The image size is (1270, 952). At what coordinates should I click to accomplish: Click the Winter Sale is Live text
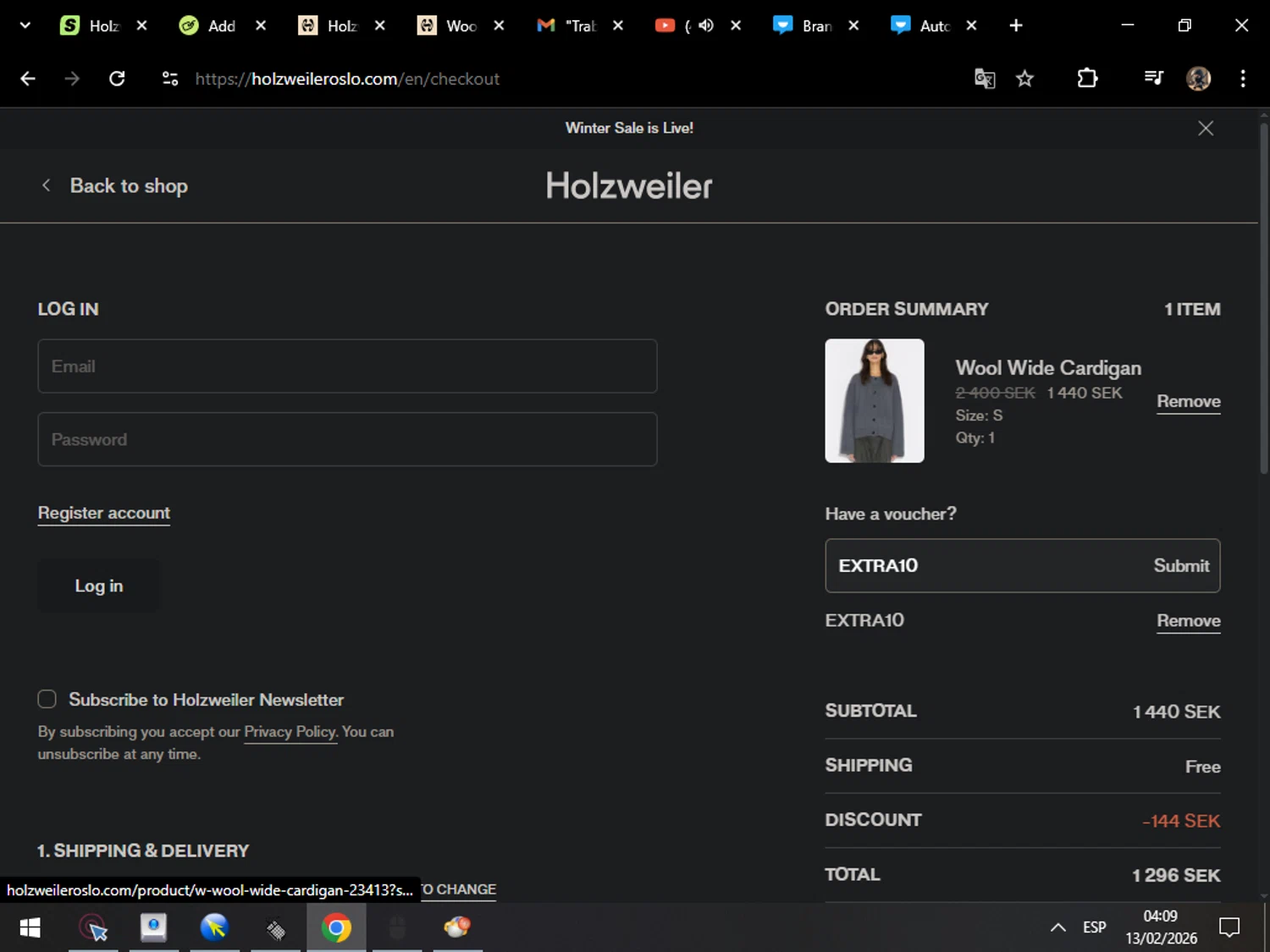tap(629, 128)
